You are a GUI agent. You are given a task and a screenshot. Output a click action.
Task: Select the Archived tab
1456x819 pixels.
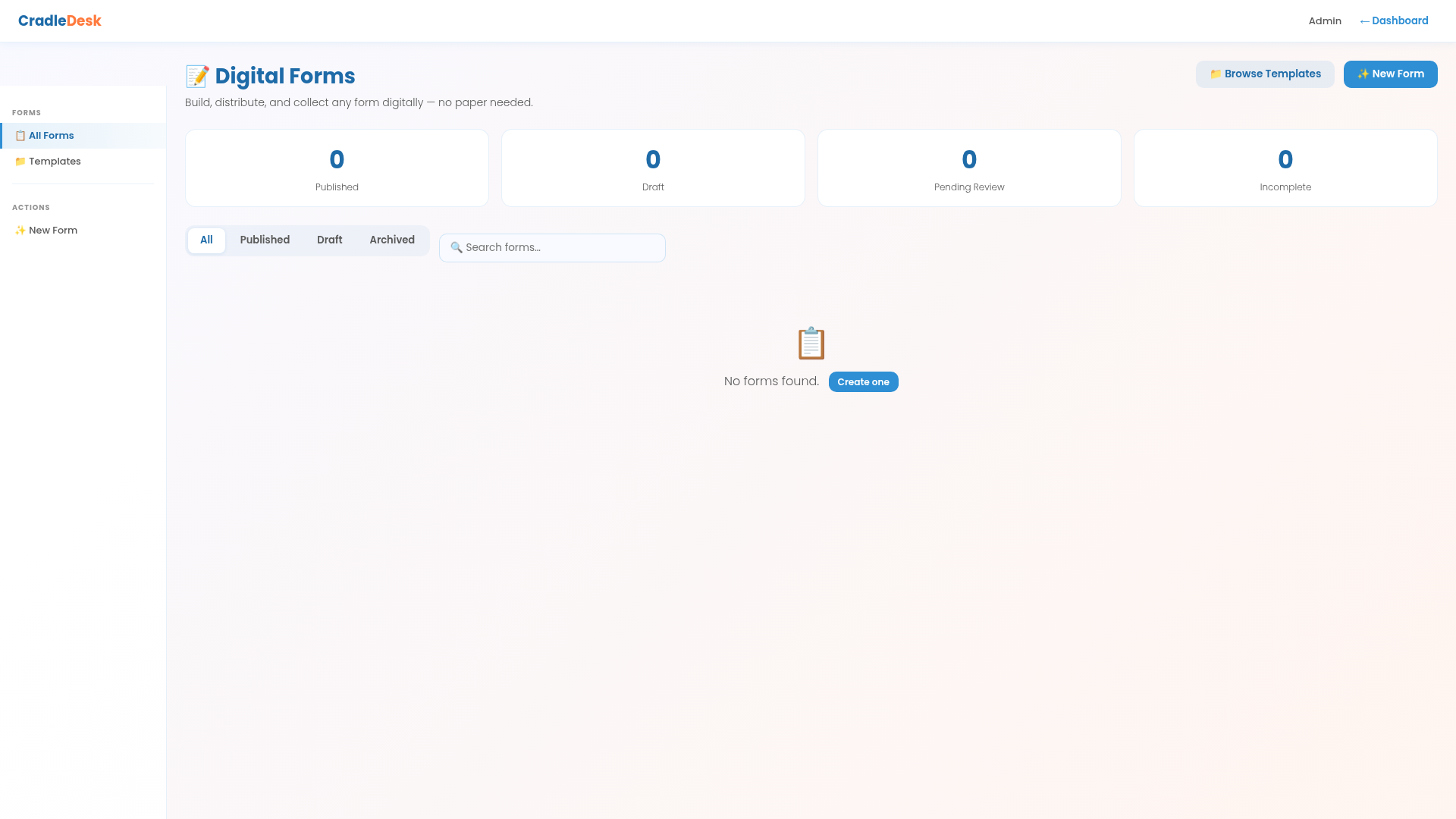pyautogui.click(x=391, y=240)
